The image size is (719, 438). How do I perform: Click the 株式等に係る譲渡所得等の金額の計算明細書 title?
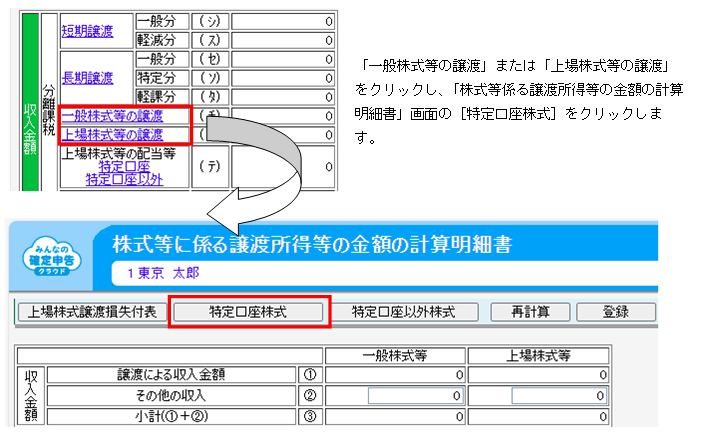click(312, 244)
